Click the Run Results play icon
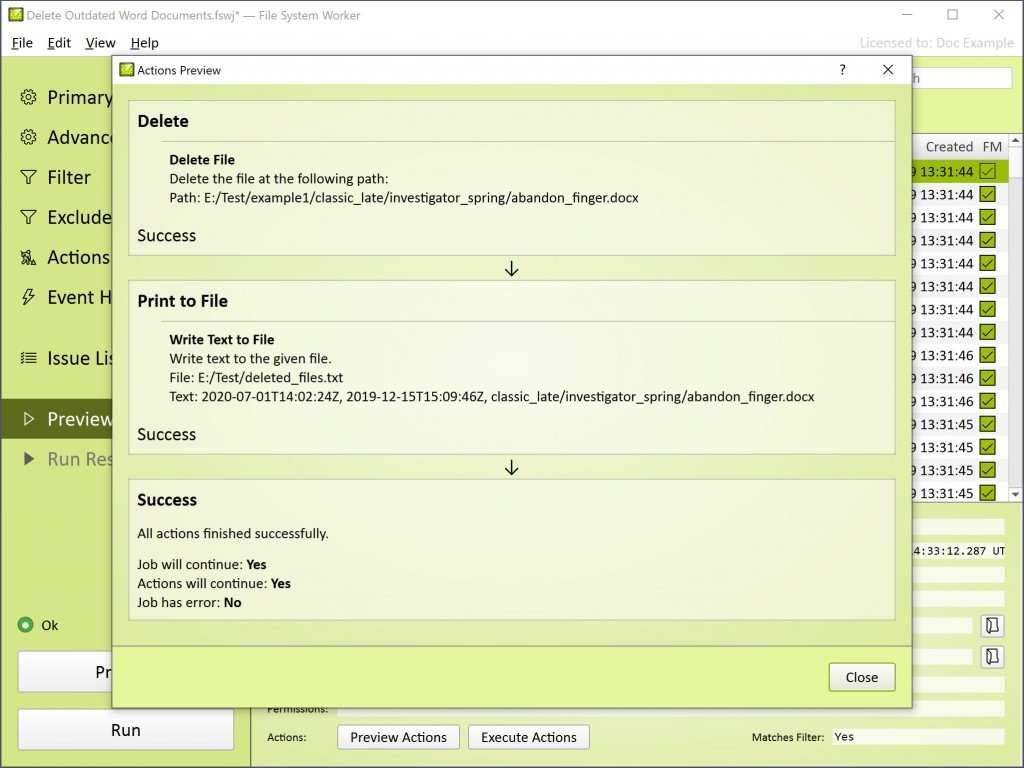 (29, 459)
